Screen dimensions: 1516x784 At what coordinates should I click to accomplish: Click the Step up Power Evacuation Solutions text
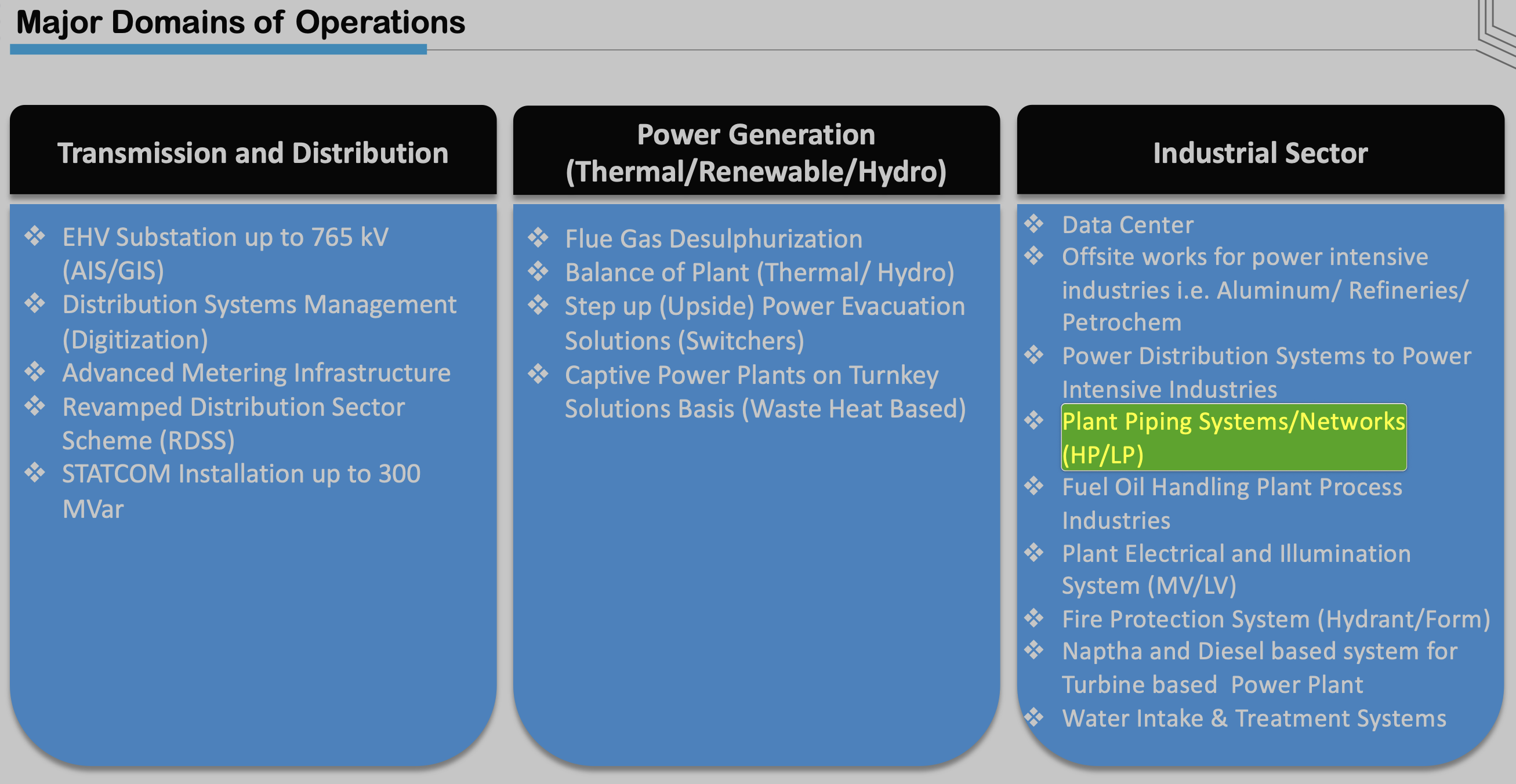[x=764, y=323]
